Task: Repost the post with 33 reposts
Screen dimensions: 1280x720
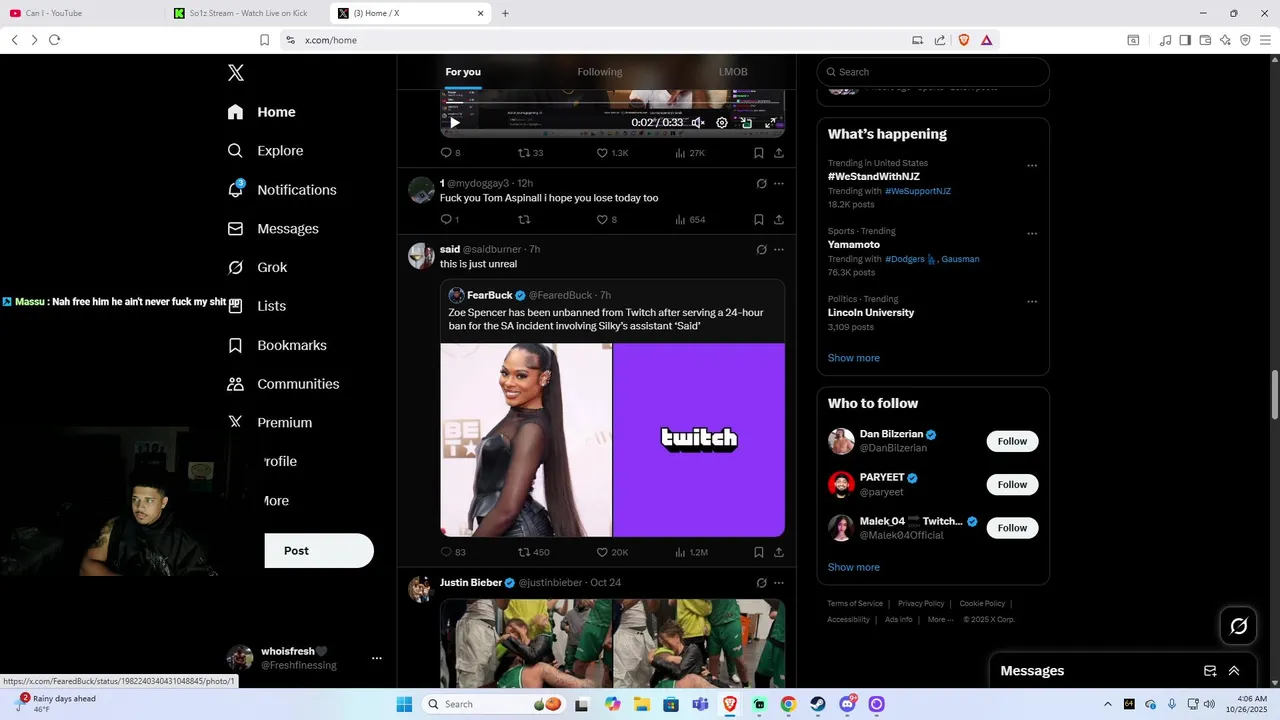Action: (x=530, y=153)
